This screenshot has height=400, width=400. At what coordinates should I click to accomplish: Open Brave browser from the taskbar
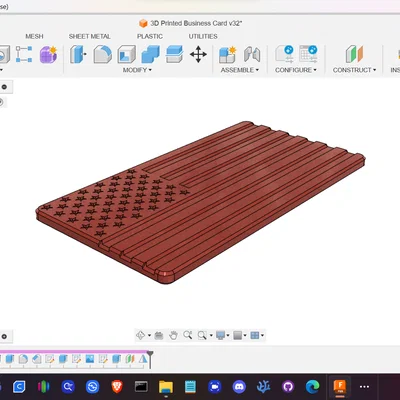tap(117, 387)
